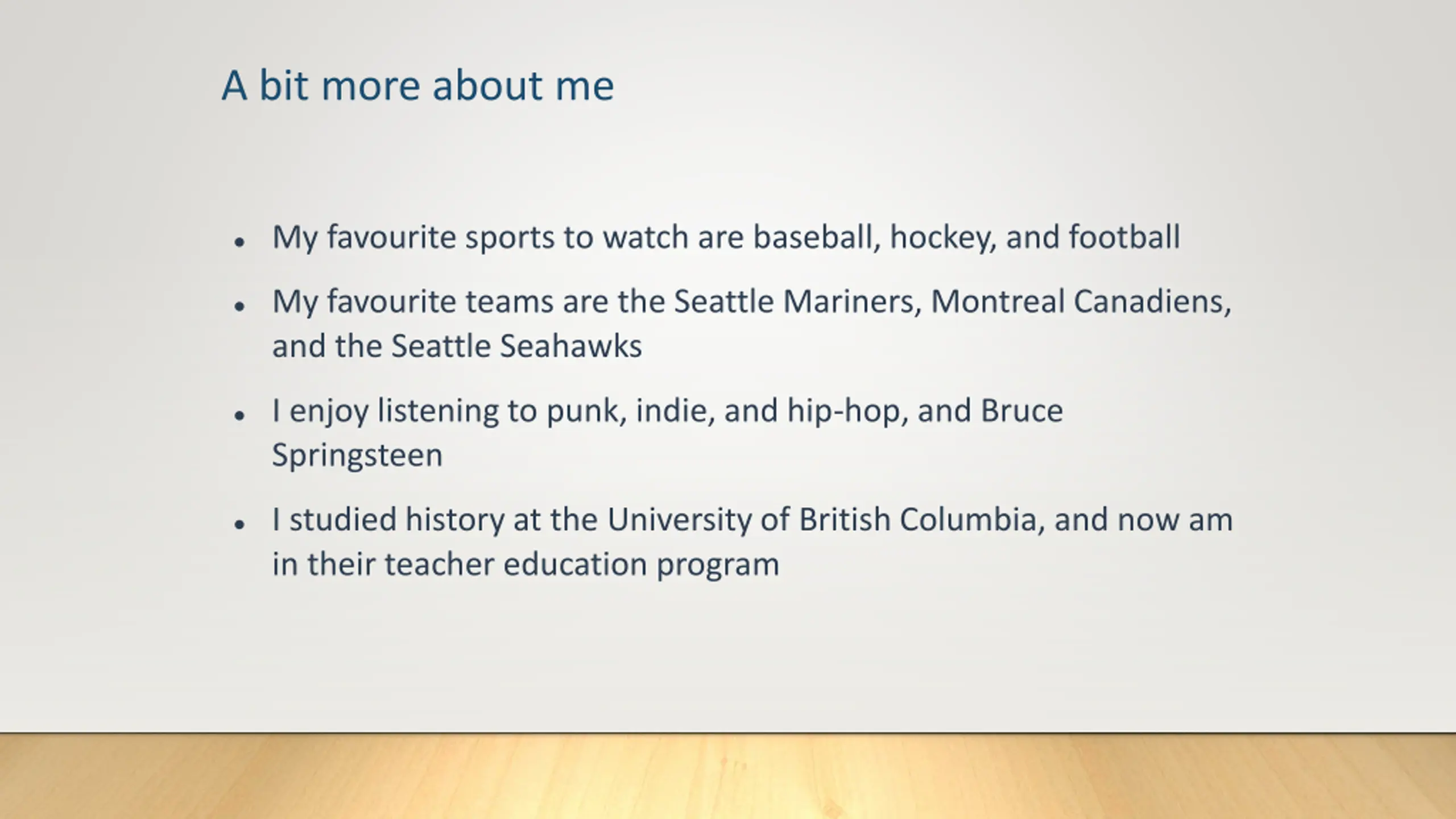Click the wooden floor strip at slide bottom
Viewport: 1456px width, 819px height.
click(x=728, y=776)
